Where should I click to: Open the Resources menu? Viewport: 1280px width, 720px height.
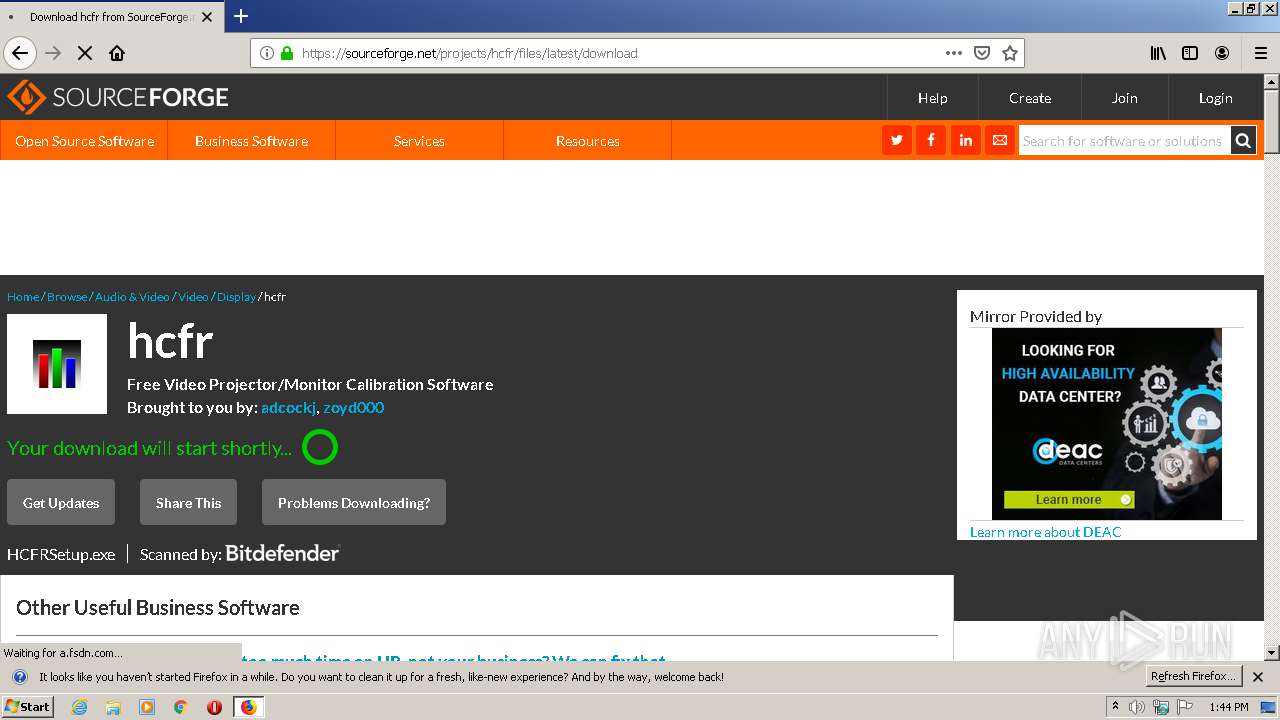click(588, 141)
